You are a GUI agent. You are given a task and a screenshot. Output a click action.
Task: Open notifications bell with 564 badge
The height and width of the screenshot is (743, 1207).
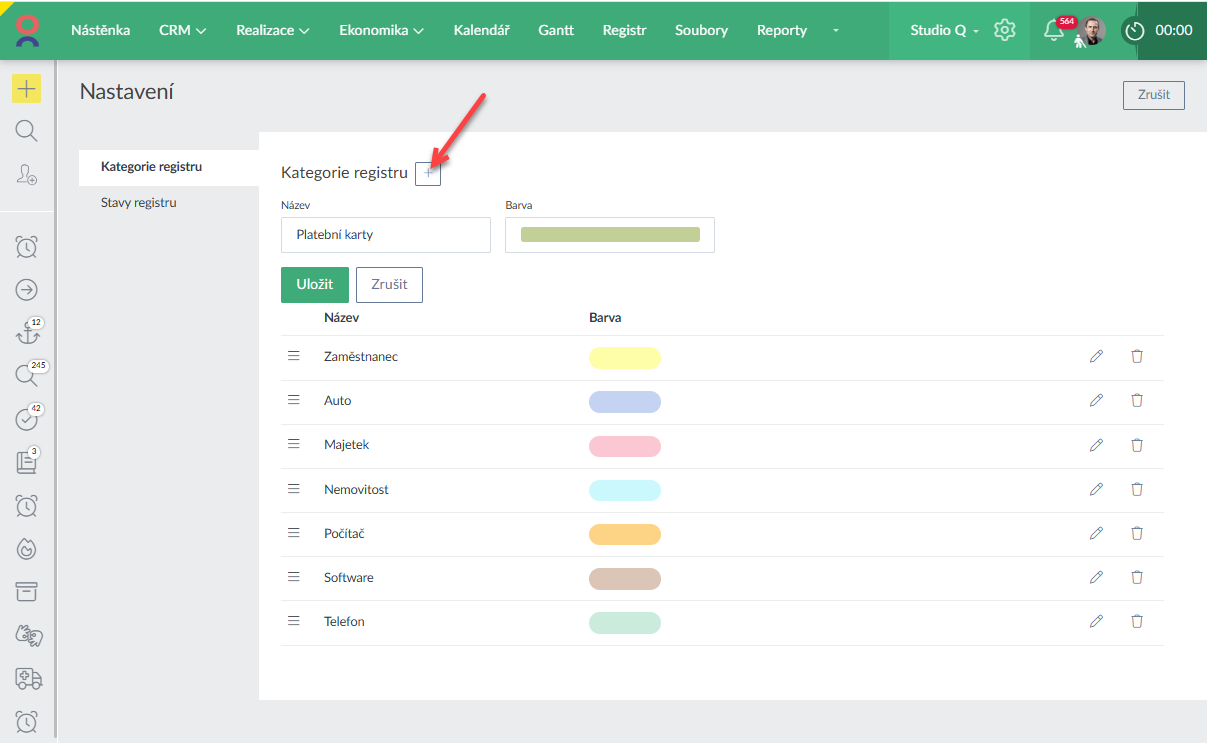(x=1053, y=30)
